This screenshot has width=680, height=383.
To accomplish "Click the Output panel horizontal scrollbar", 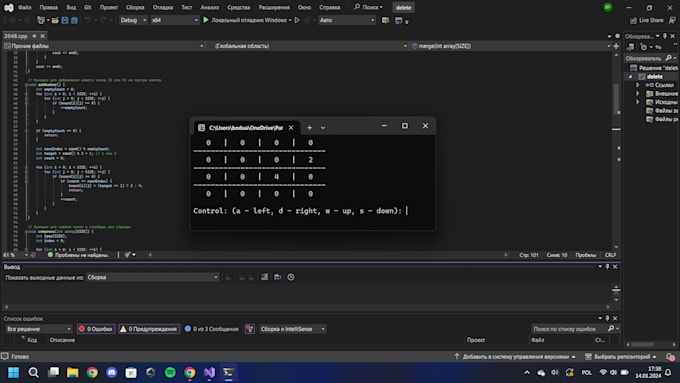I will [x=307, y=307].
